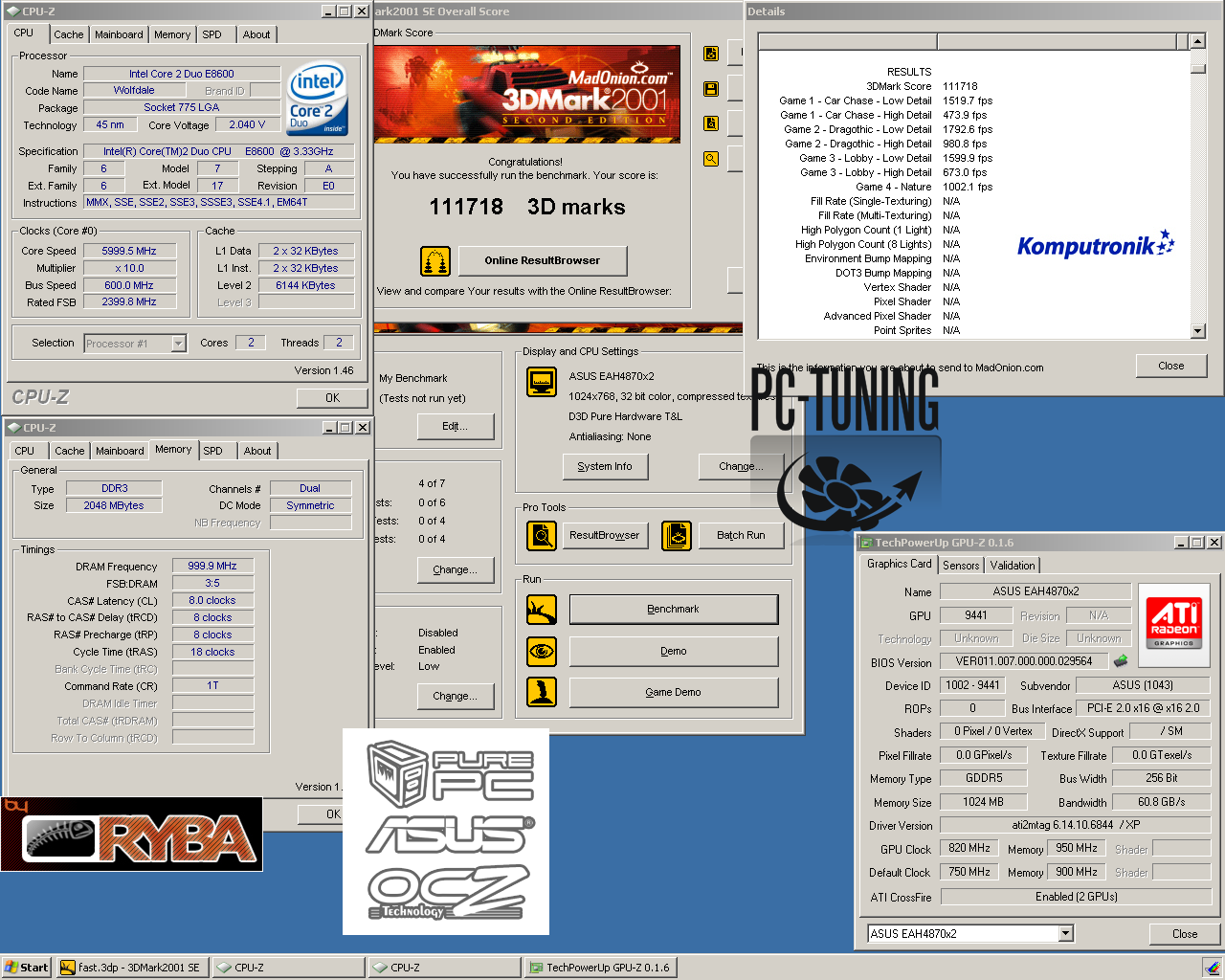Click the ATI CrossFire Enabled (2 GPUs) field
This screenshot has height=980, width=1225.
[1076, 897]
